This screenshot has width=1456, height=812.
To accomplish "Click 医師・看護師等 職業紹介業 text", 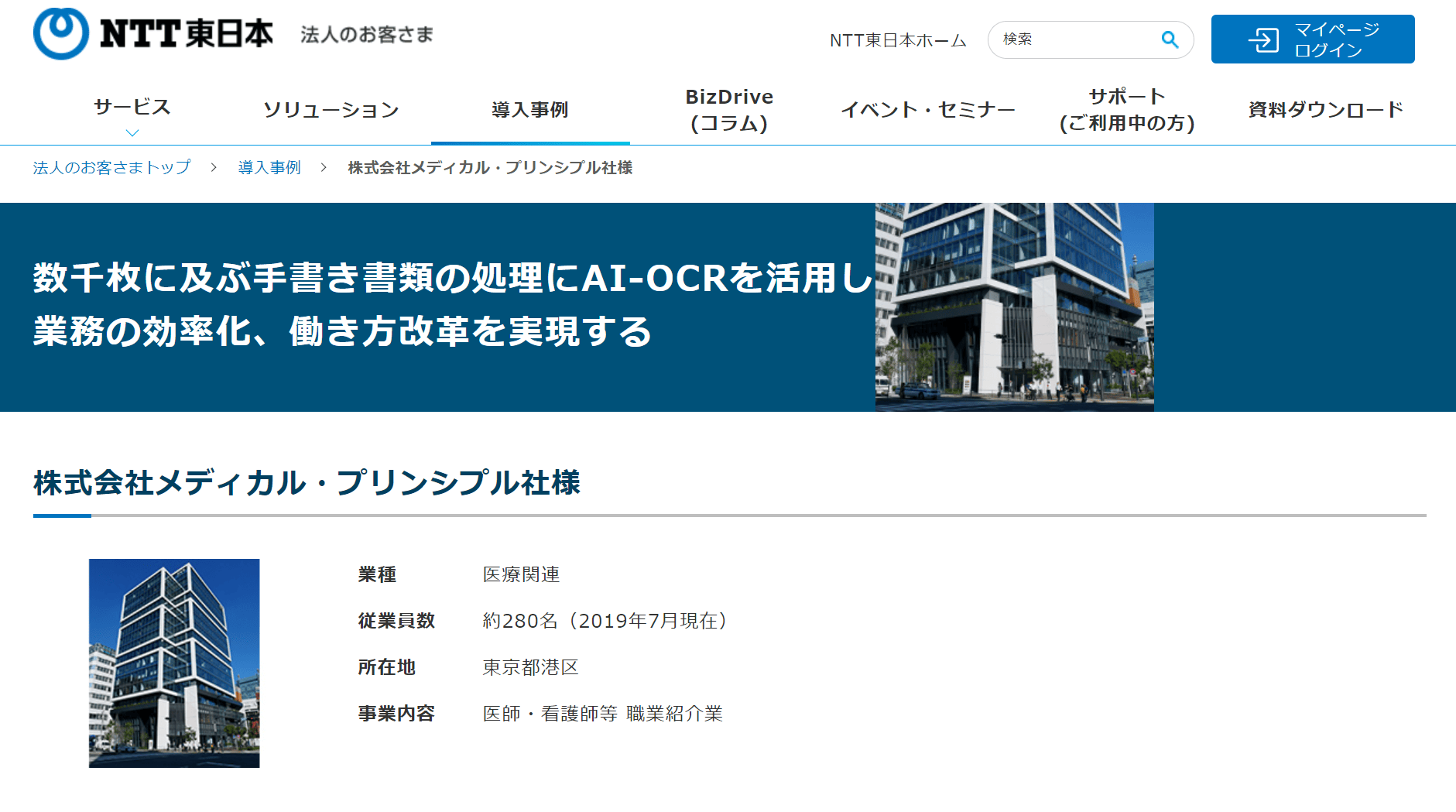I will (x=602, y=714).
